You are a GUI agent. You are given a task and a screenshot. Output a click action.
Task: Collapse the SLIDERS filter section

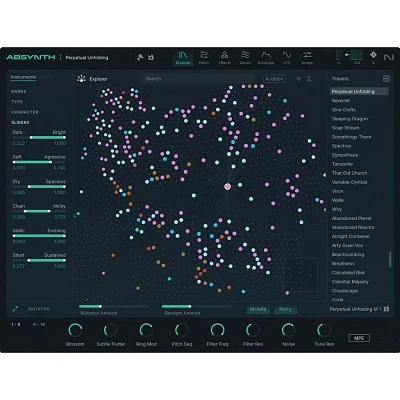click(20, 122)
